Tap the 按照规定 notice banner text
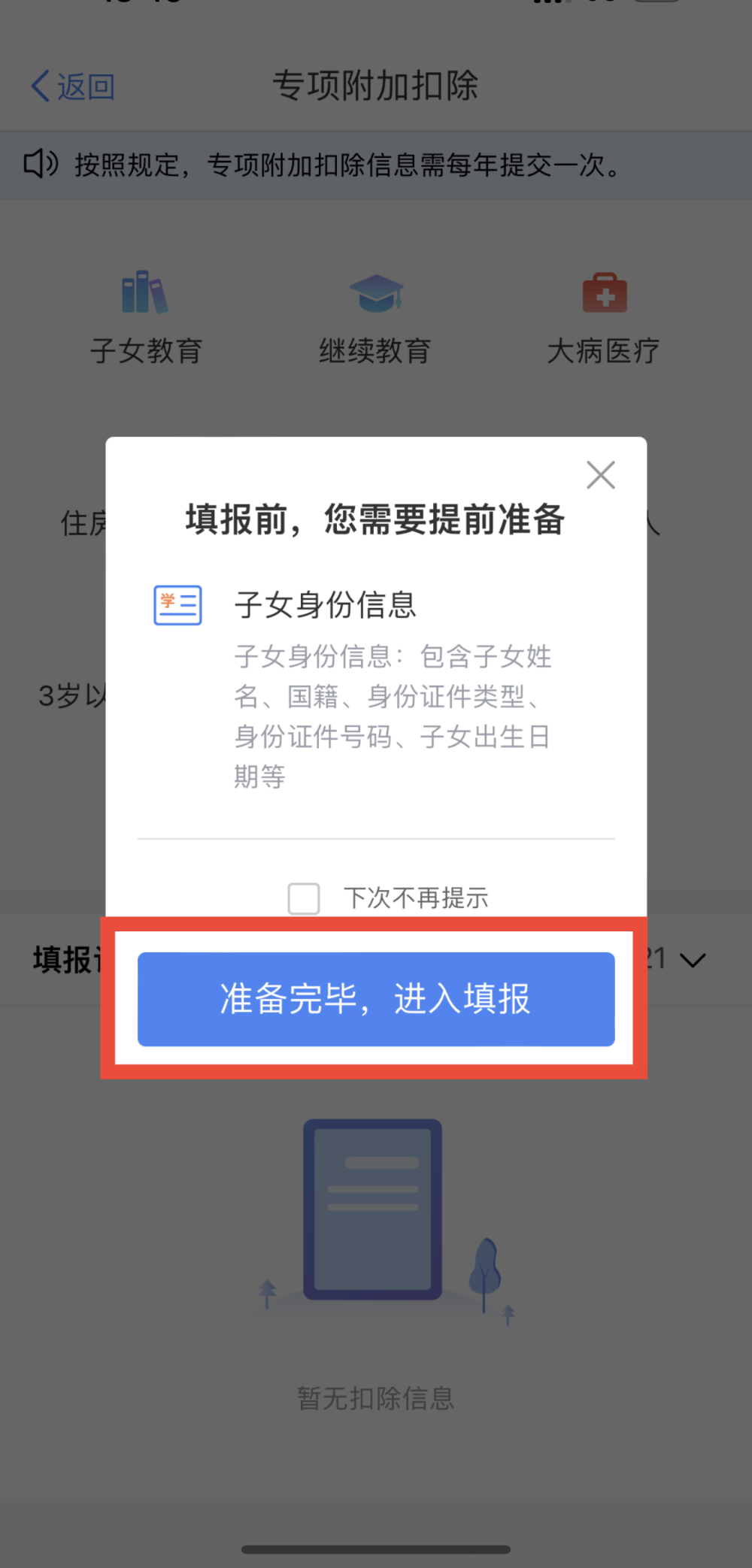 pos(347,165)
